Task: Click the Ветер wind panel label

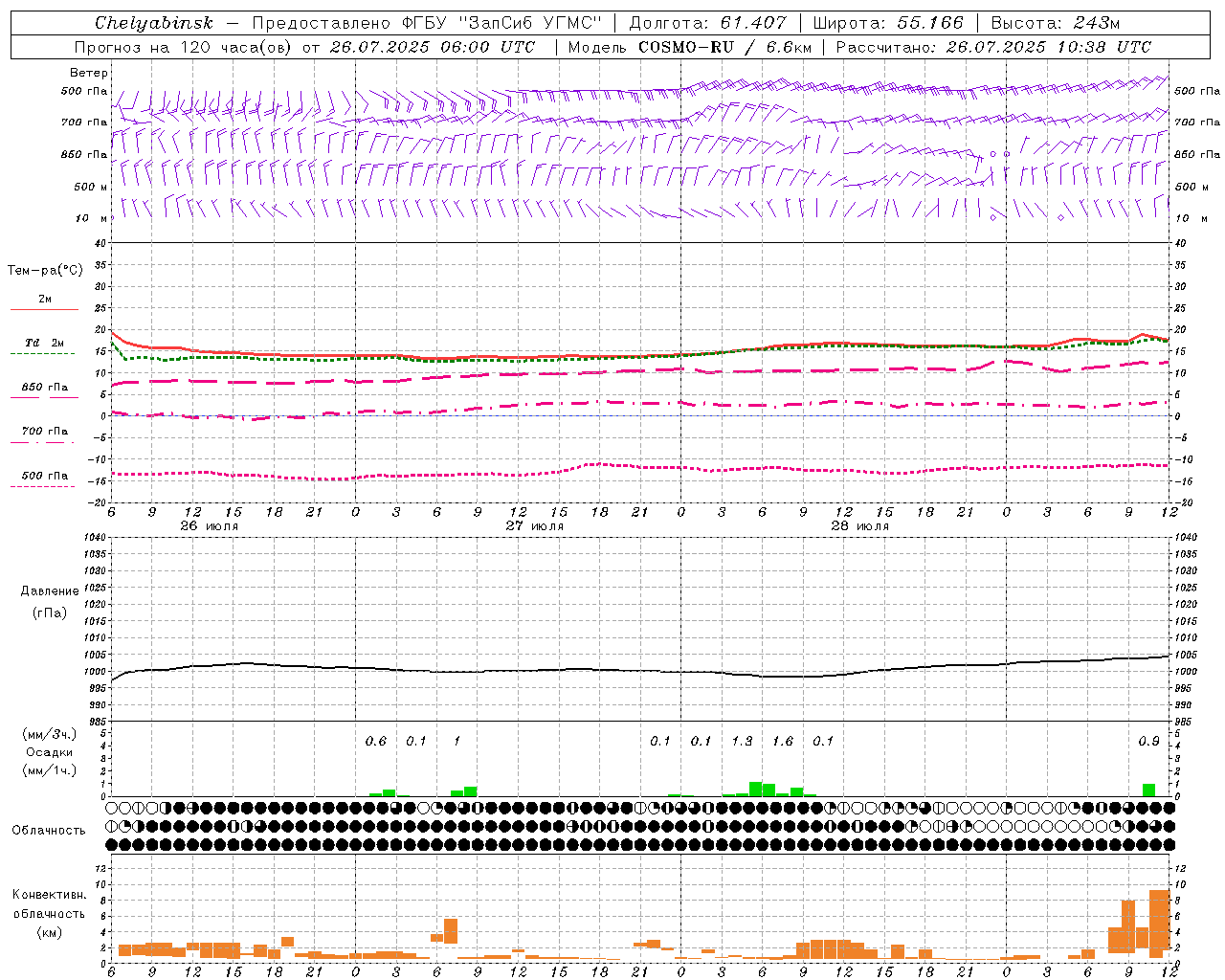Action: [88, 73]
